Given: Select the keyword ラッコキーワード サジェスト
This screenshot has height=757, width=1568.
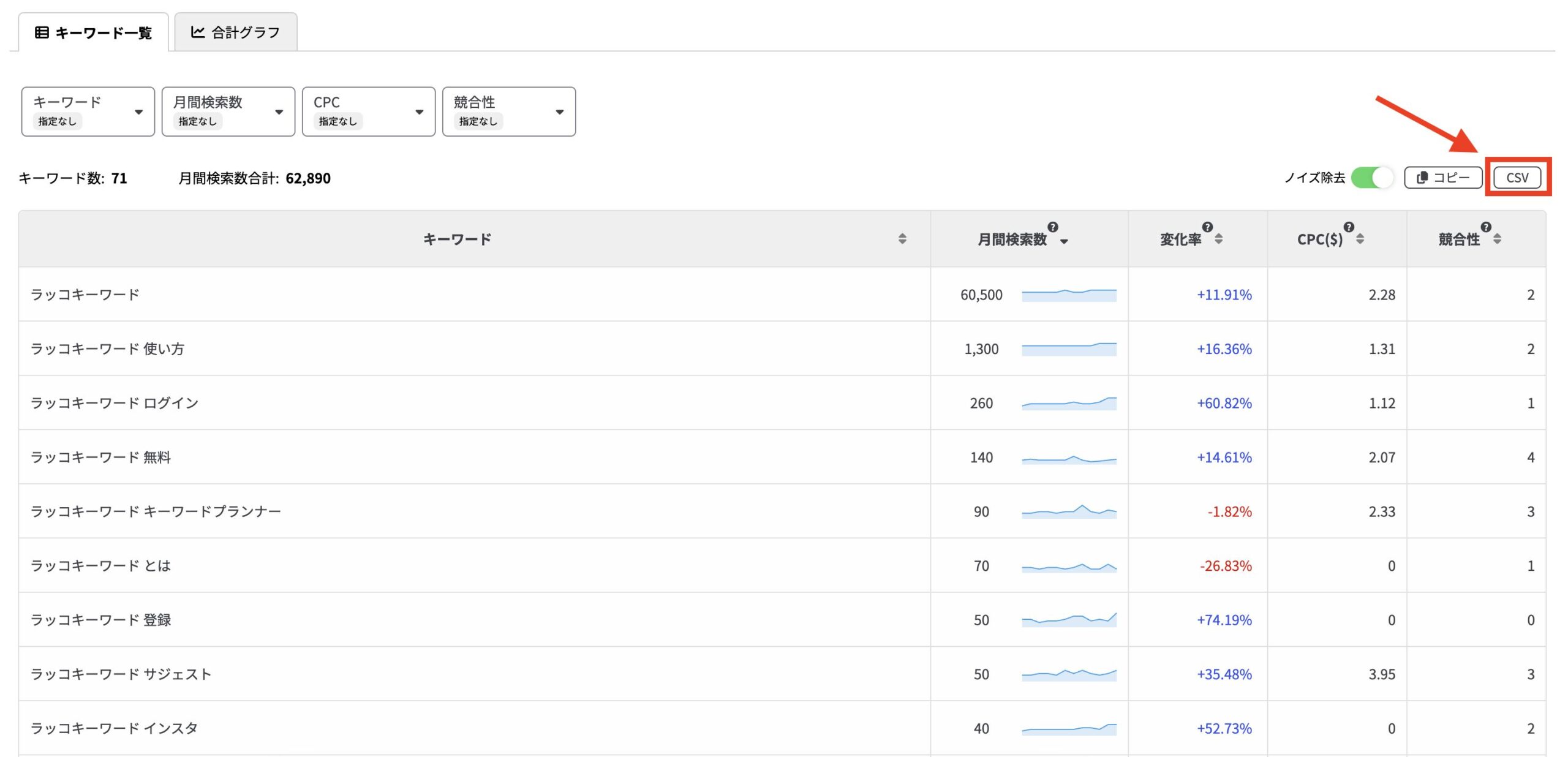Looking at the screenshot, I should tap(121, 674).
